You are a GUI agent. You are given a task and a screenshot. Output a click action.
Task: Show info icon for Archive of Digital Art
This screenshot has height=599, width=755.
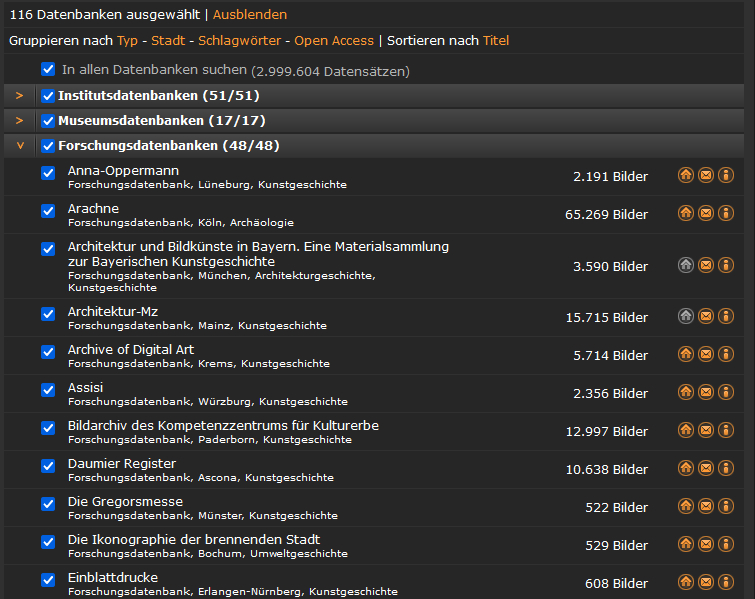coord(726,354)
